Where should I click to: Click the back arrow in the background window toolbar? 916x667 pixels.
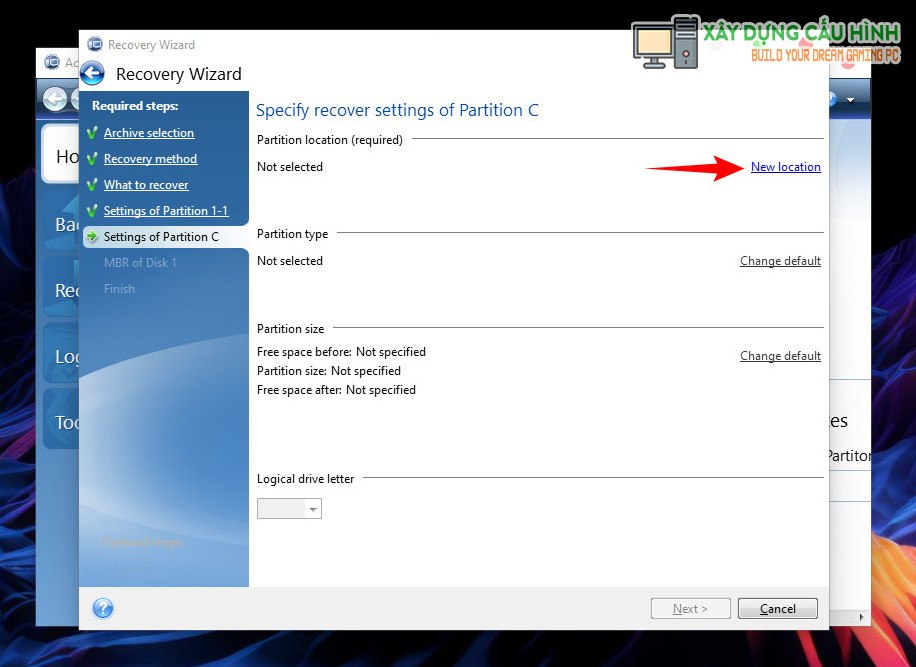[x=55, y=99]
